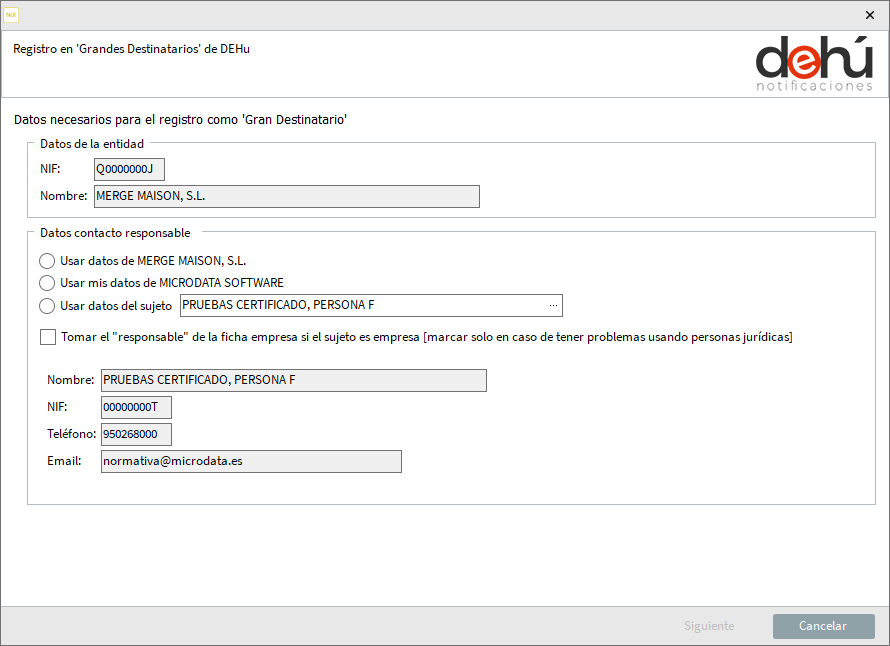Cancel the registration dialog
The image size is (890, 646).
(x=824, y=626)
